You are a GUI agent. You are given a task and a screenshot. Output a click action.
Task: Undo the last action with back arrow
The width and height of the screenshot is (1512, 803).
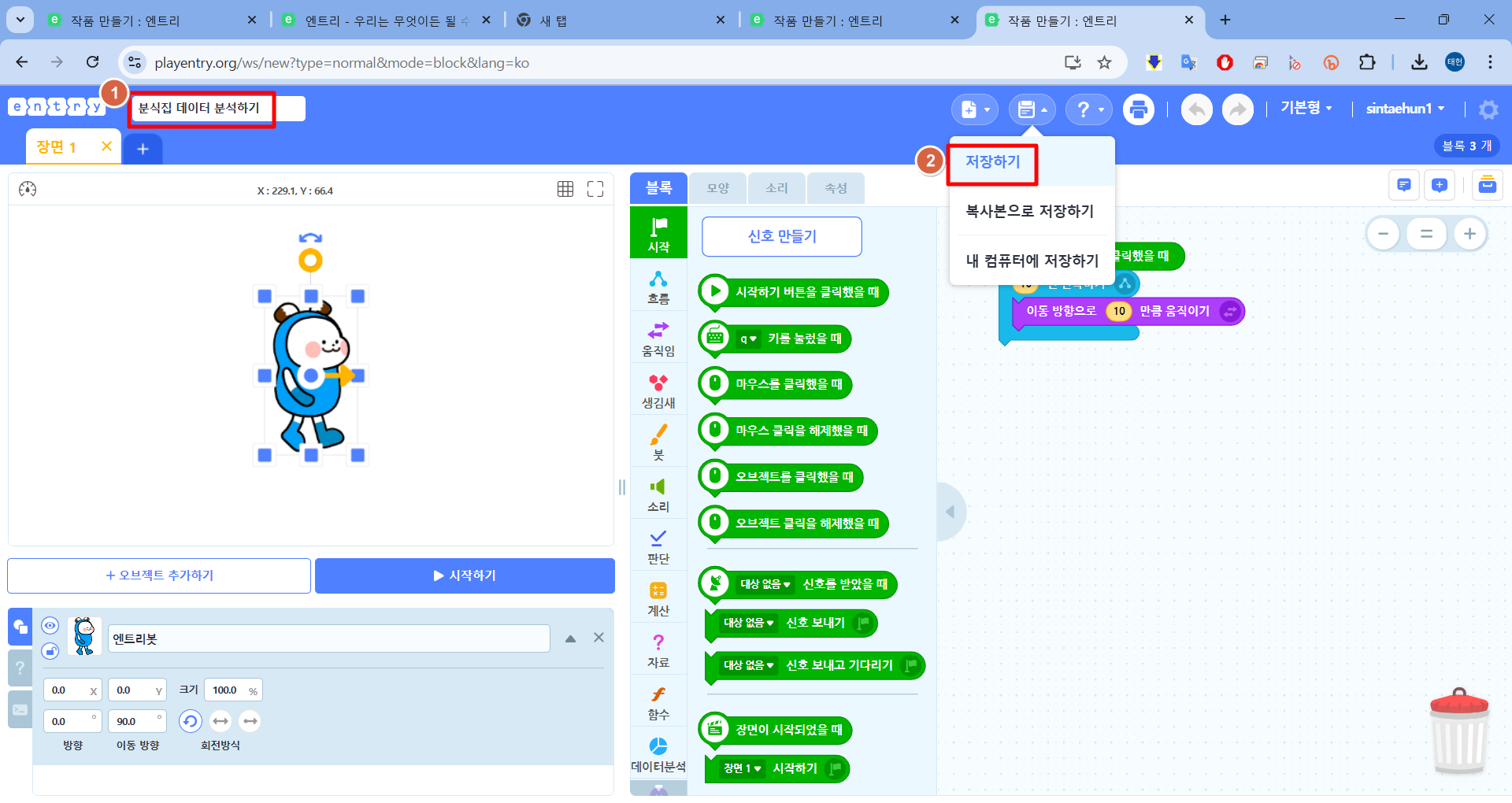tap(1197, 109)
